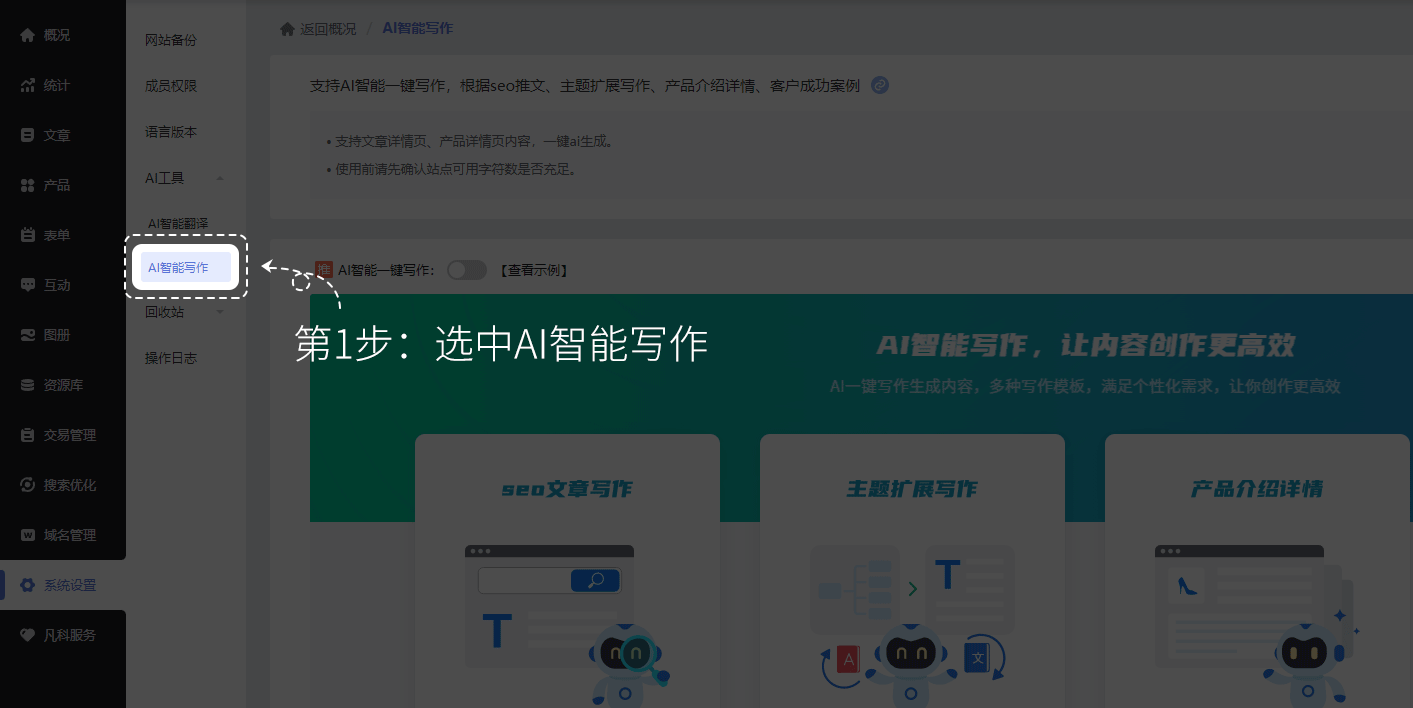Open the 统计 statistics chart icon

pos(28,85)
